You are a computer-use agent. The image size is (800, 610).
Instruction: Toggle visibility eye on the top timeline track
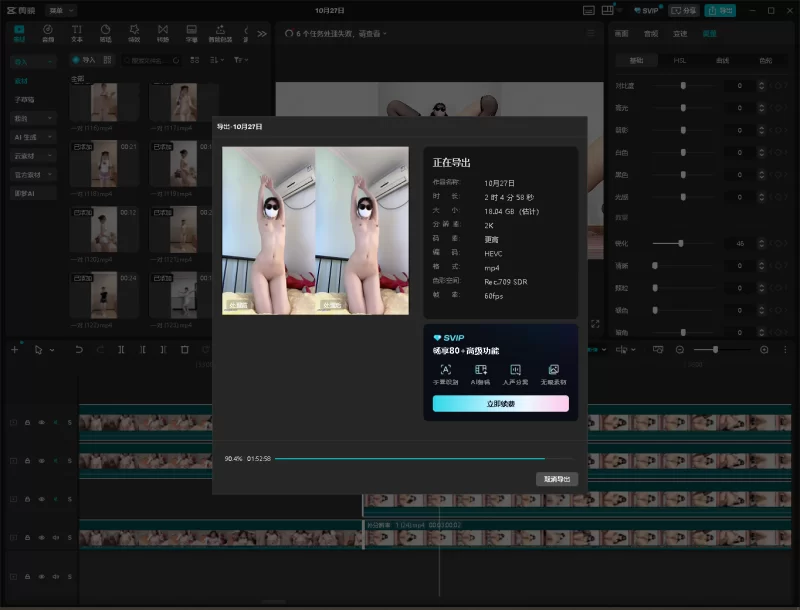(41, 423)
